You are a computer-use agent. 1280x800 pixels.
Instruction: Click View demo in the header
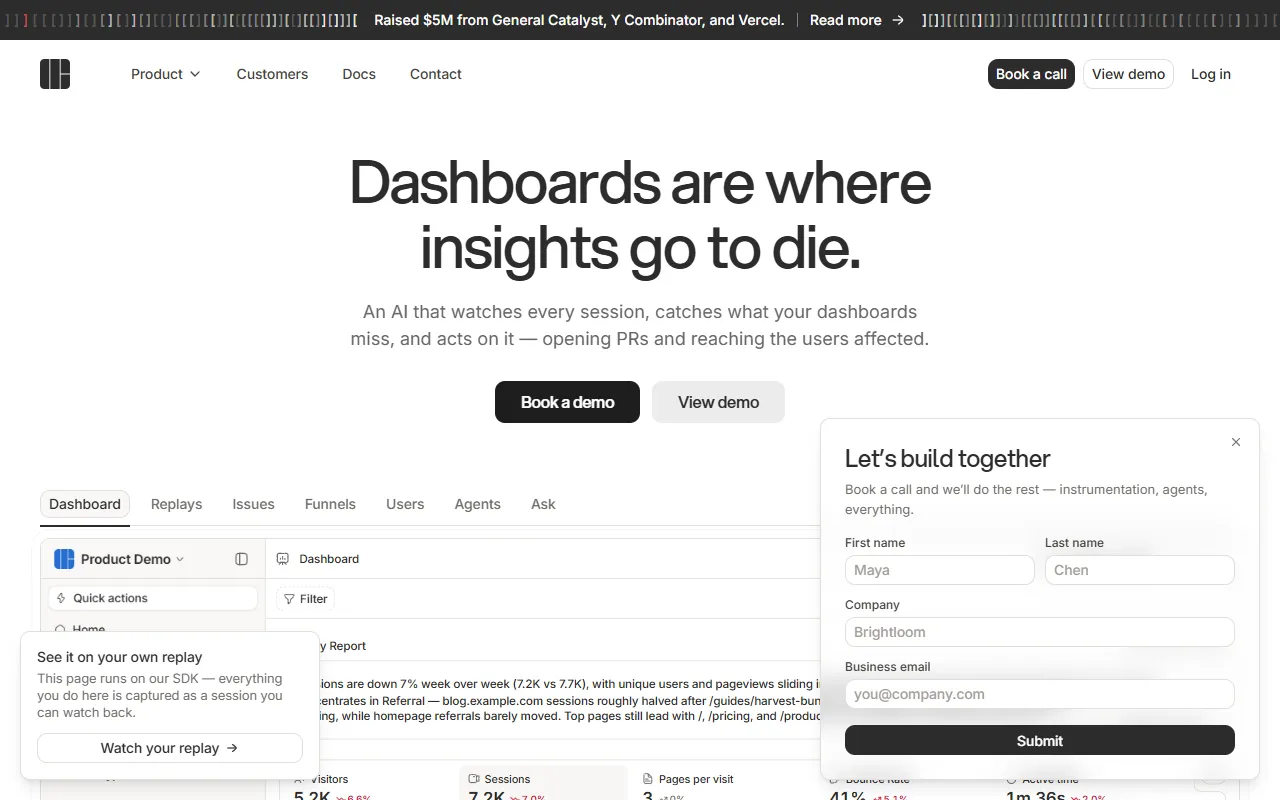coord(1128,74)
